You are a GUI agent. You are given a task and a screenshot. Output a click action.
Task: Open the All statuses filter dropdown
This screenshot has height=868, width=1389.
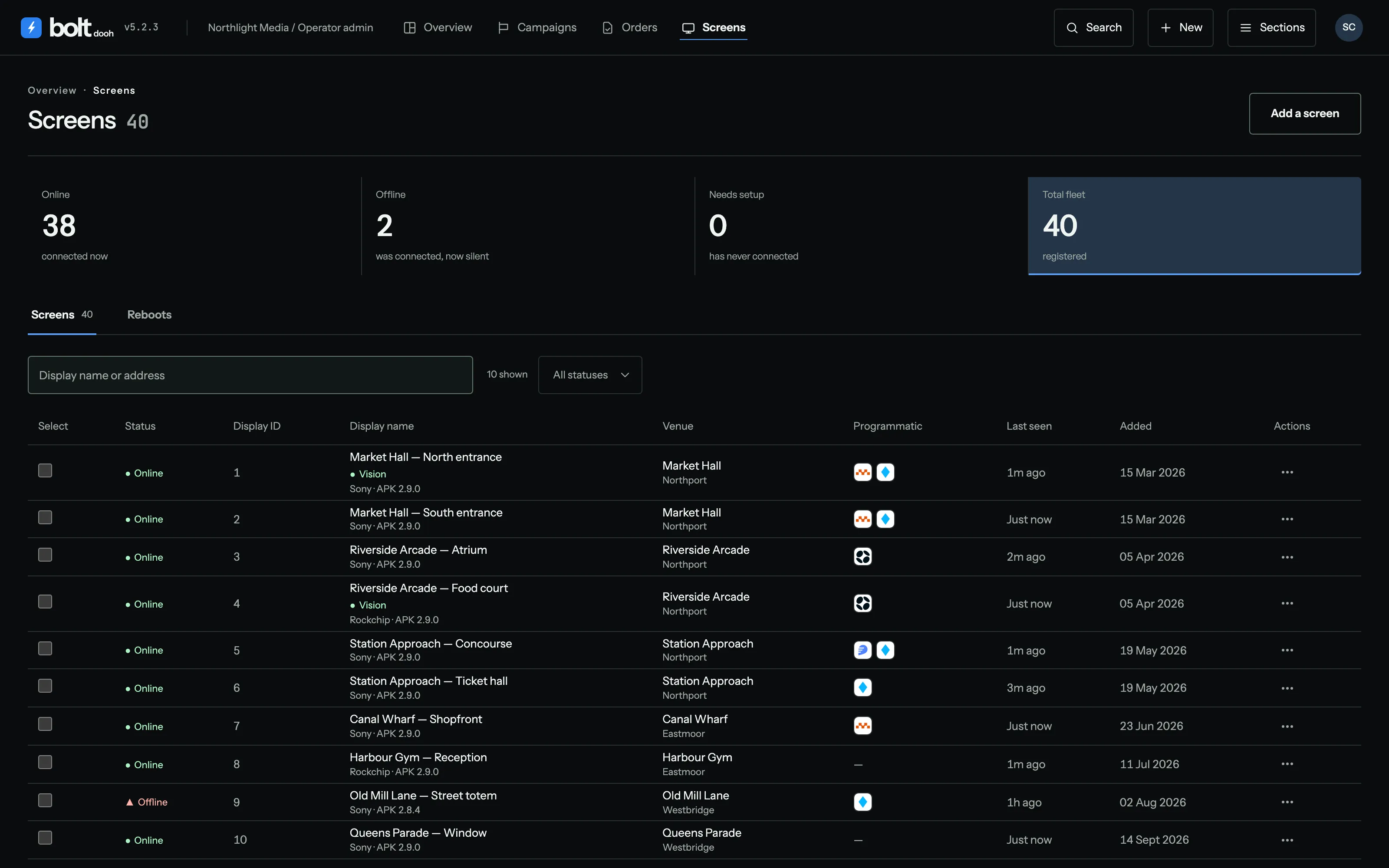[590, 375]
